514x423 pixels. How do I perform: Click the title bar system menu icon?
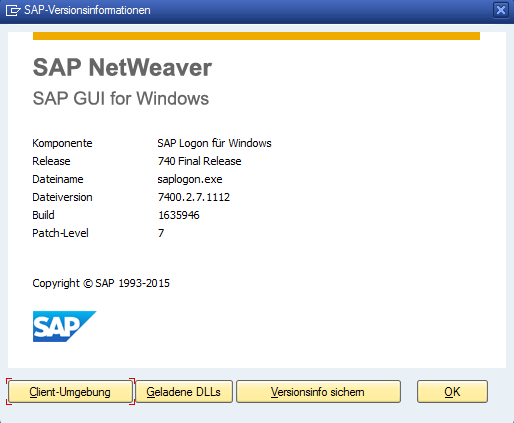[x=13, y=10]
